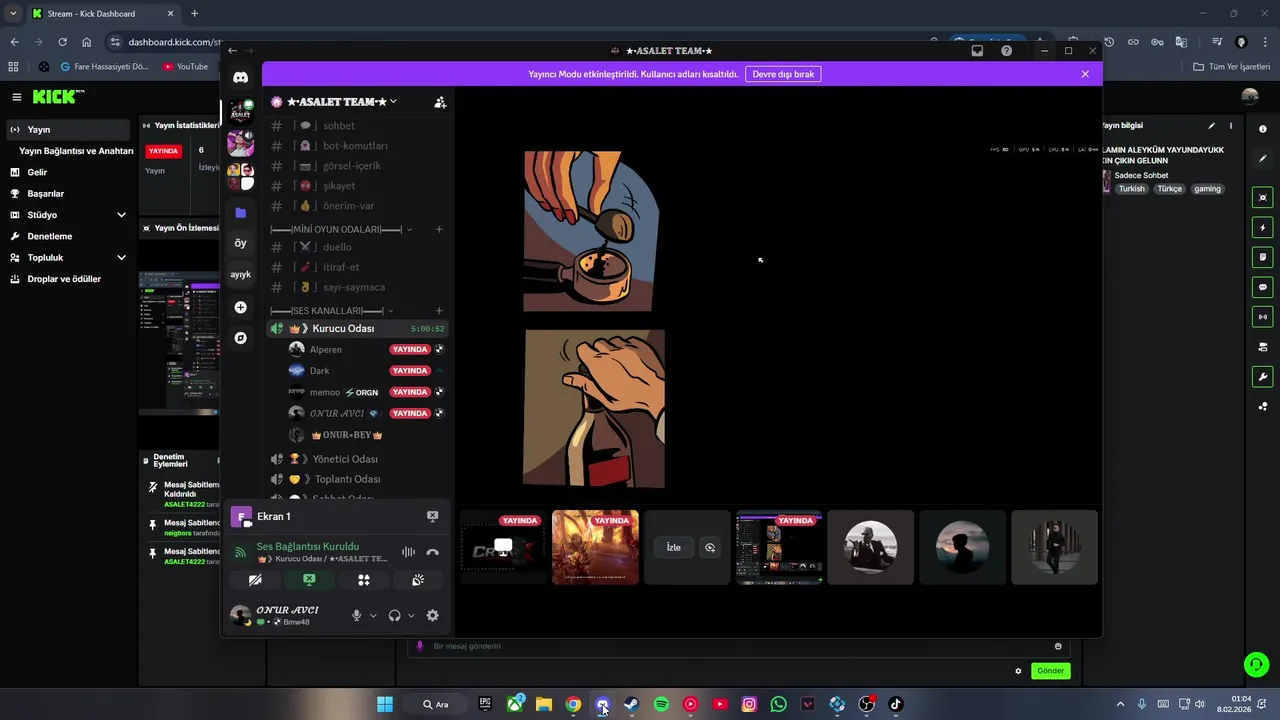Deafen with headphones icon in Discord

tap(394, 616)
